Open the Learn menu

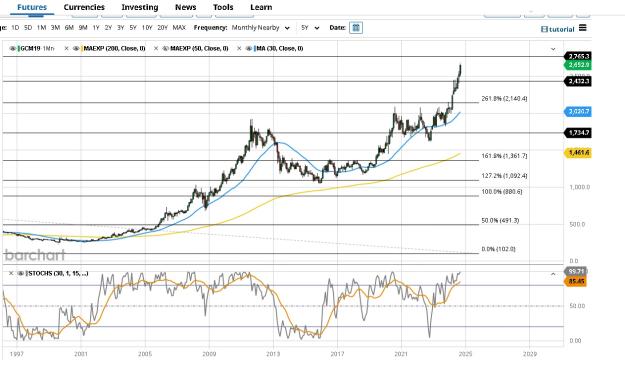(x=261, y=7)
